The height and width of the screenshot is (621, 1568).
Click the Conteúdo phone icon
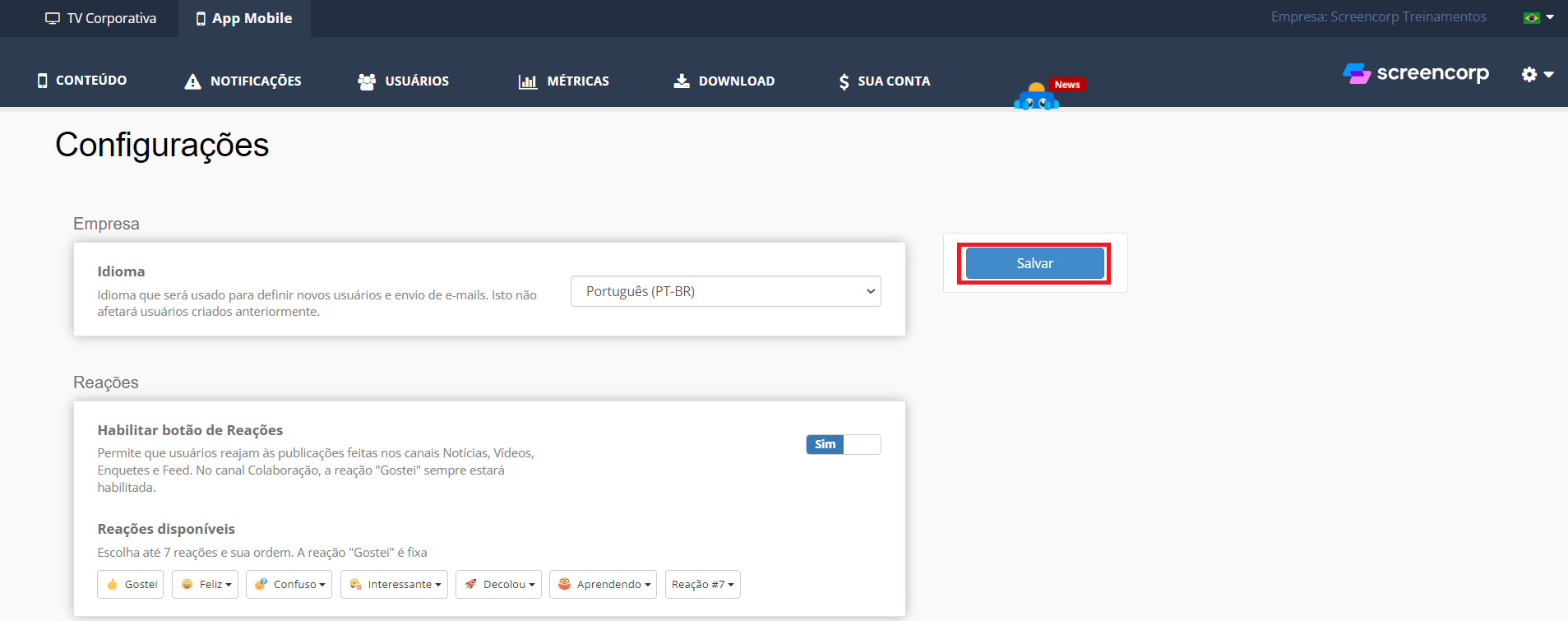tap(43, 81)
